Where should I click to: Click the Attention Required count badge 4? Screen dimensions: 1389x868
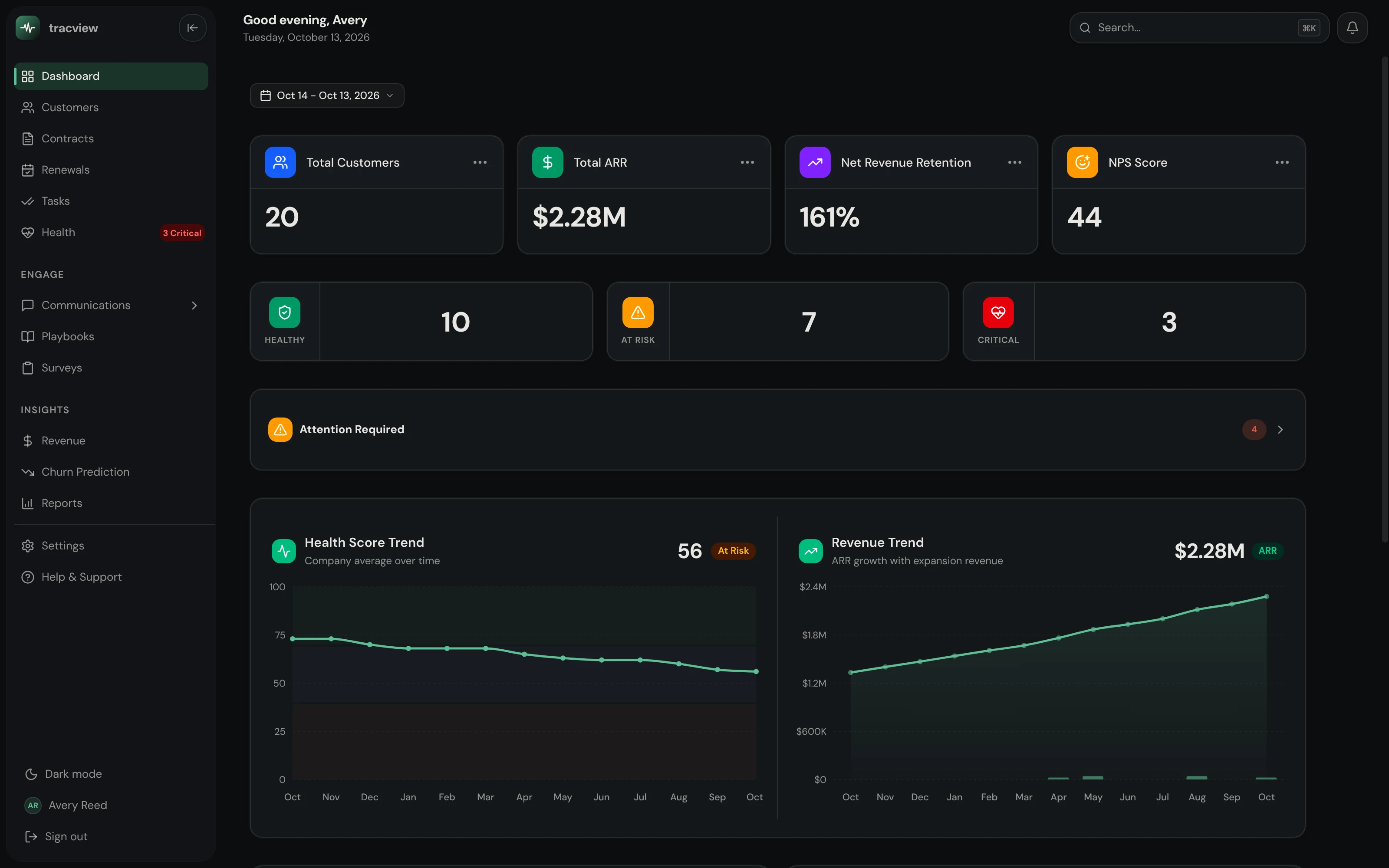(1254, 429)
